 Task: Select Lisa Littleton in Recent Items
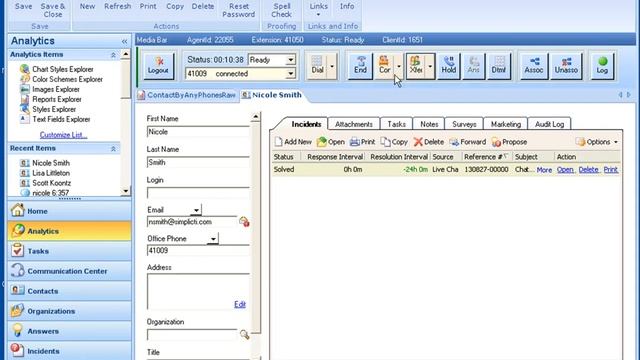(51, 173)
